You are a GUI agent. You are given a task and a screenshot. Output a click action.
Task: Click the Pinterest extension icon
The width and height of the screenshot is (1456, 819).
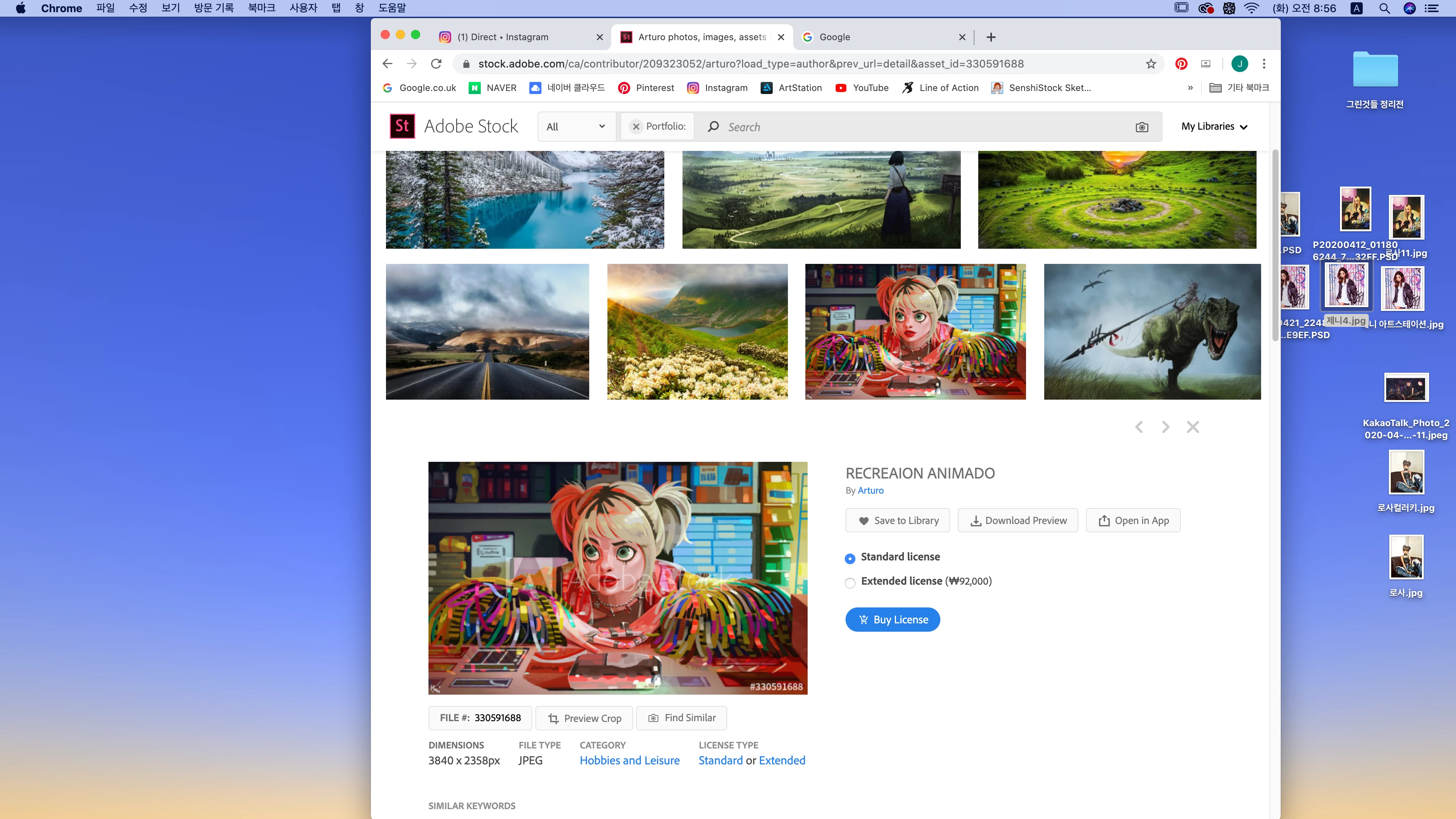1181,64
